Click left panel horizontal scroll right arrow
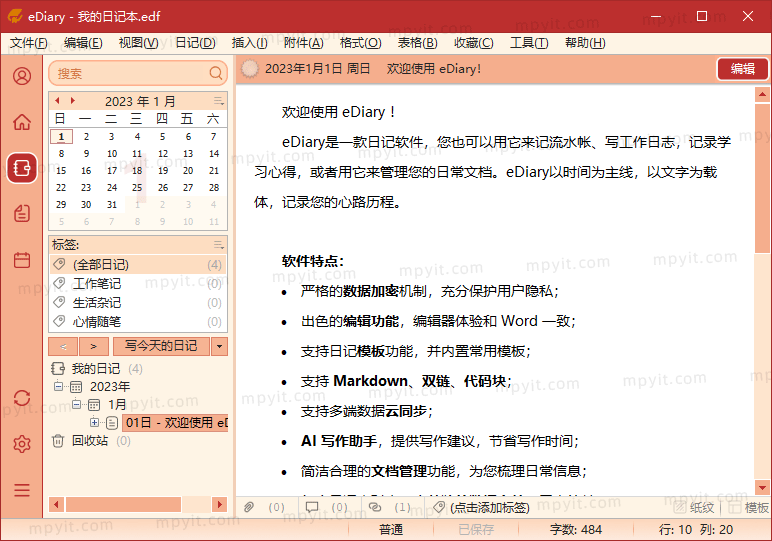Viewport: 772px width, 541px height. click(220, 504)
